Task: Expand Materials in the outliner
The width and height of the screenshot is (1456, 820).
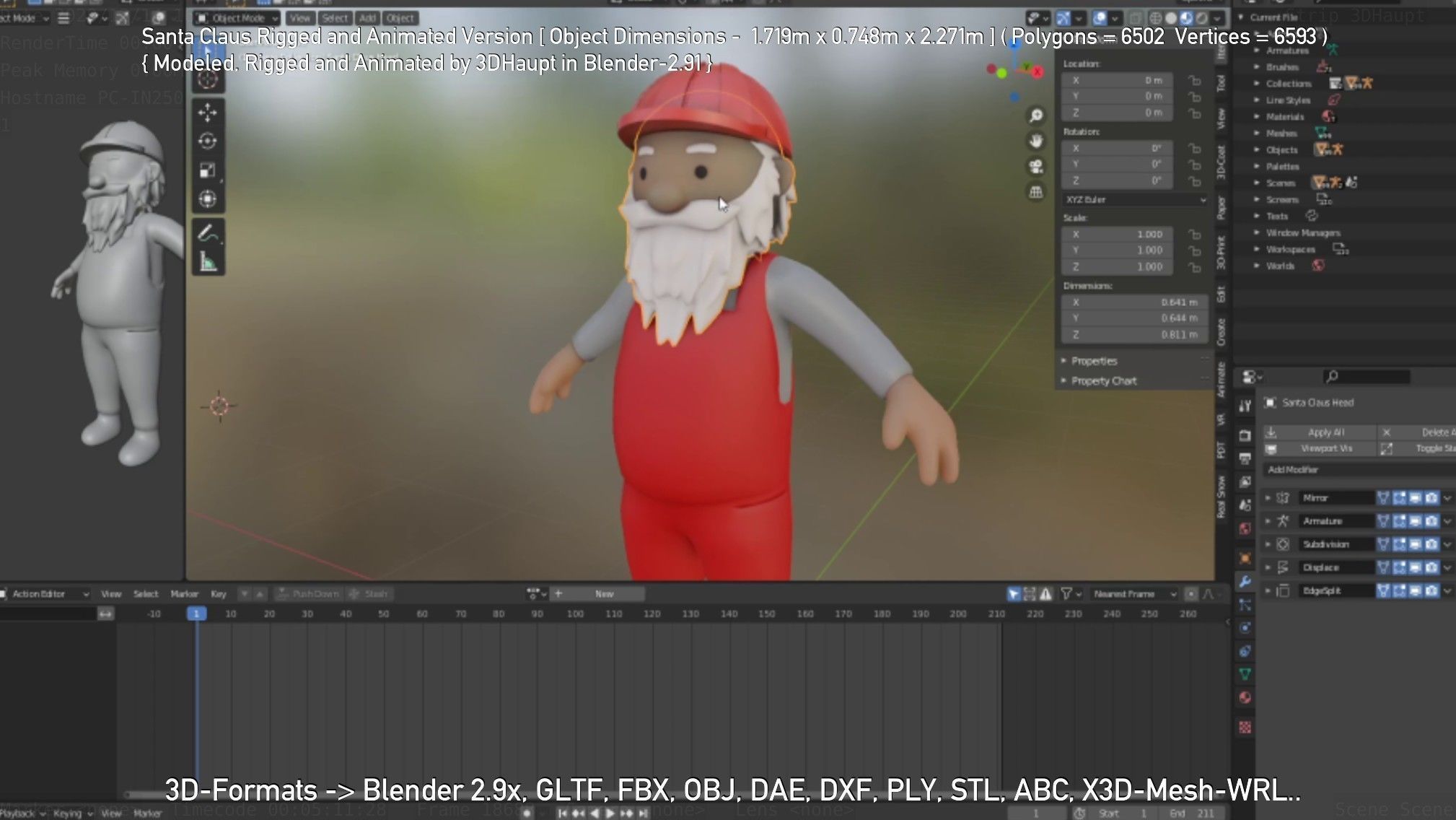Action: point(1257,117)
